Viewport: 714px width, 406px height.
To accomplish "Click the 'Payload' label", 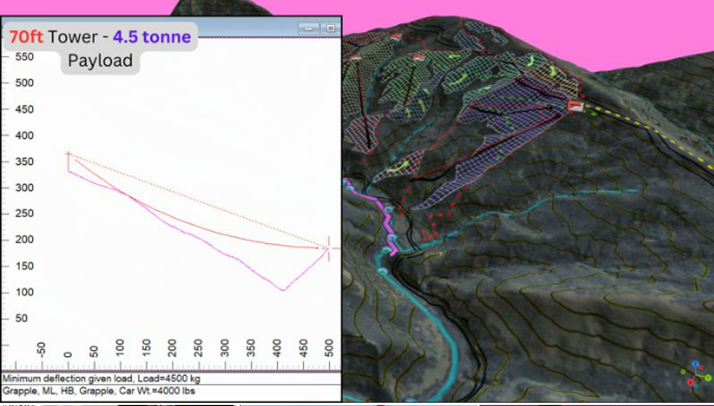I will pyautogui.click(x=100, y=61).
